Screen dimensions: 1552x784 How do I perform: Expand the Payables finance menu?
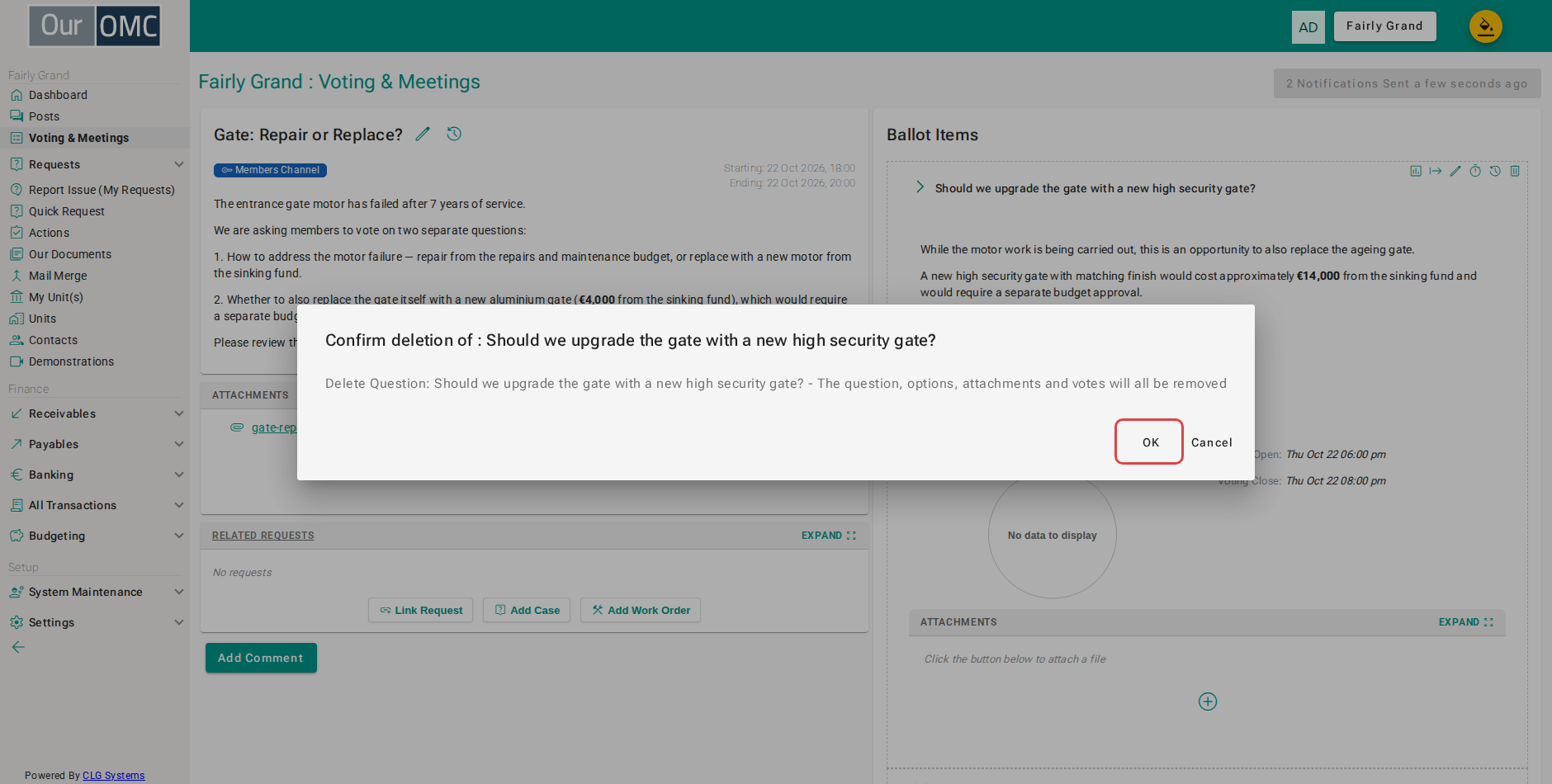point(95,444)
